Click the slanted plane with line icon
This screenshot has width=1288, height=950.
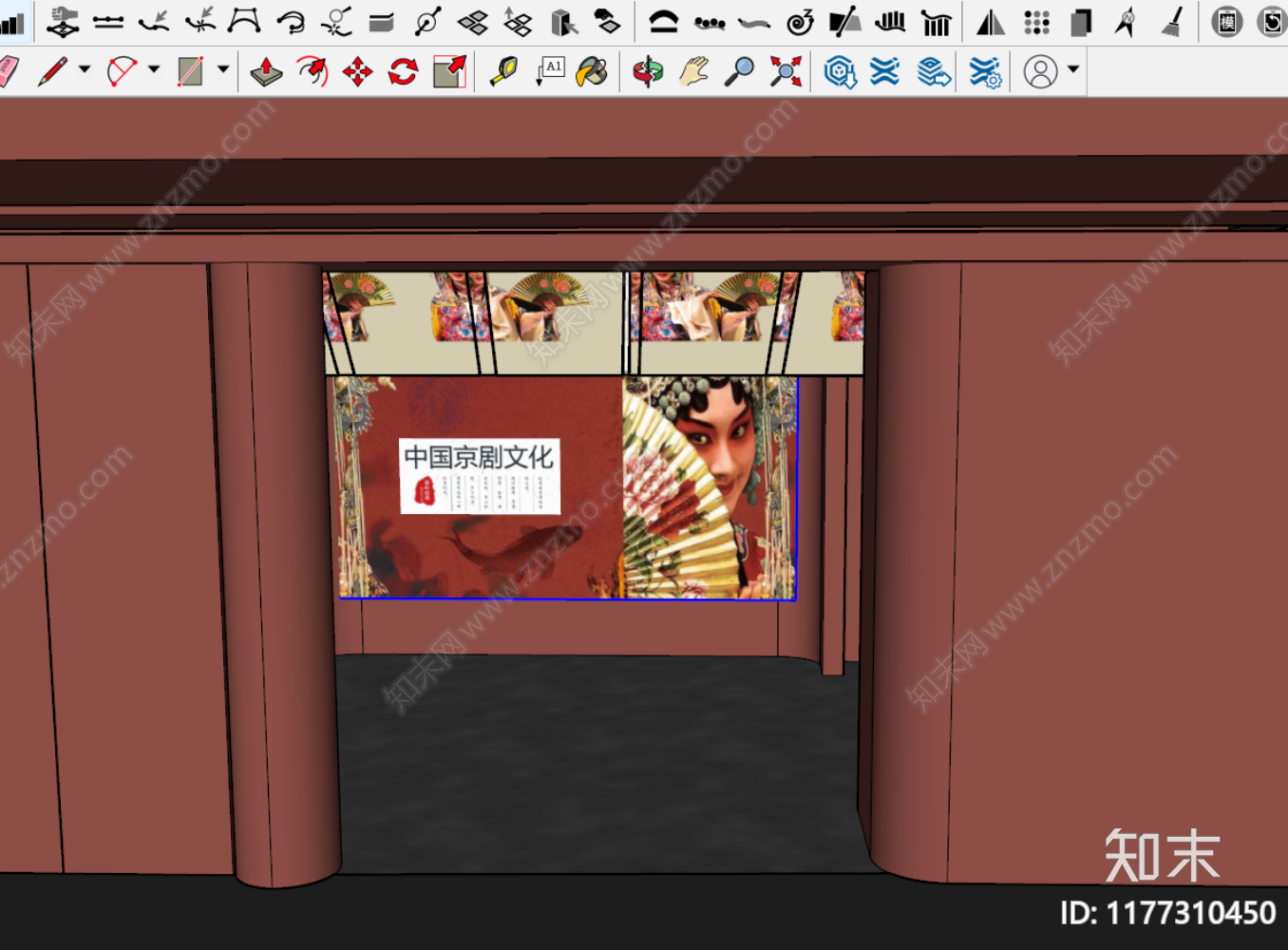point(845,21)
